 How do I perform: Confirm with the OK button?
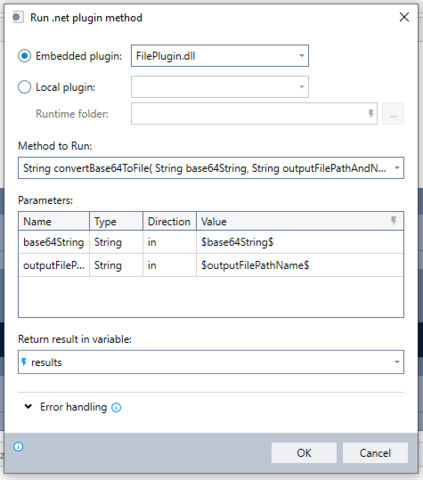304,453
